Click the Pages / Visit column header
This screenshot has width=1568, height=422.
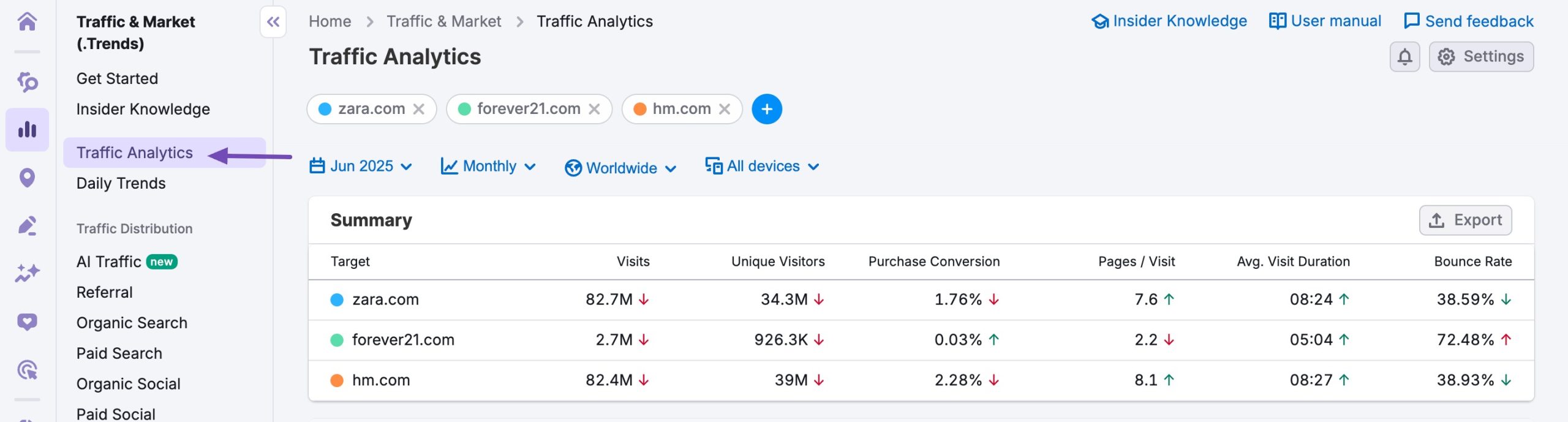pyautogui.click(x=1137, y=262)
